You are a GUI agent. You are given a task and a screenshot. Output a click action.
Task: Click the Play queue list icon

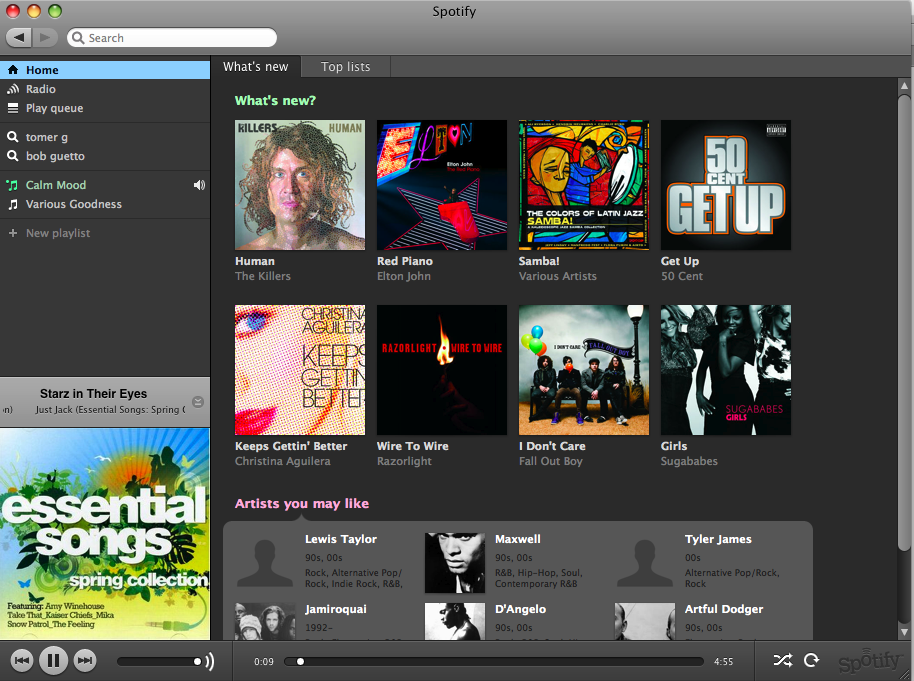coord(12,108)
